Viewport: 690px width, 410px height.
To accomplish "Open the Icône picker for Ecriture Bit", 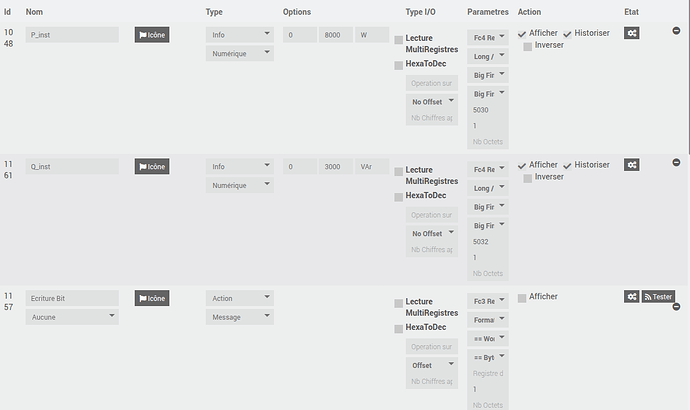I will click(152, 298).
